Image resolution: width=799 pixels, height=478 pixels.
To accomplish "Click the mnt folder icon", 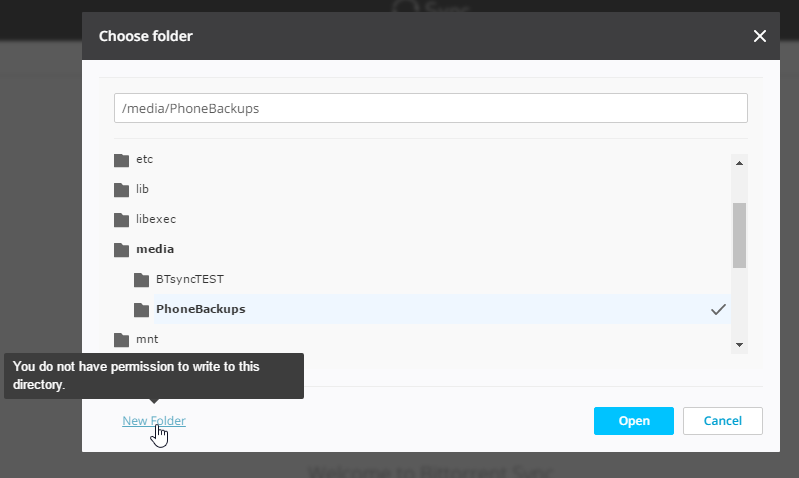I will (x=121, y=339).
